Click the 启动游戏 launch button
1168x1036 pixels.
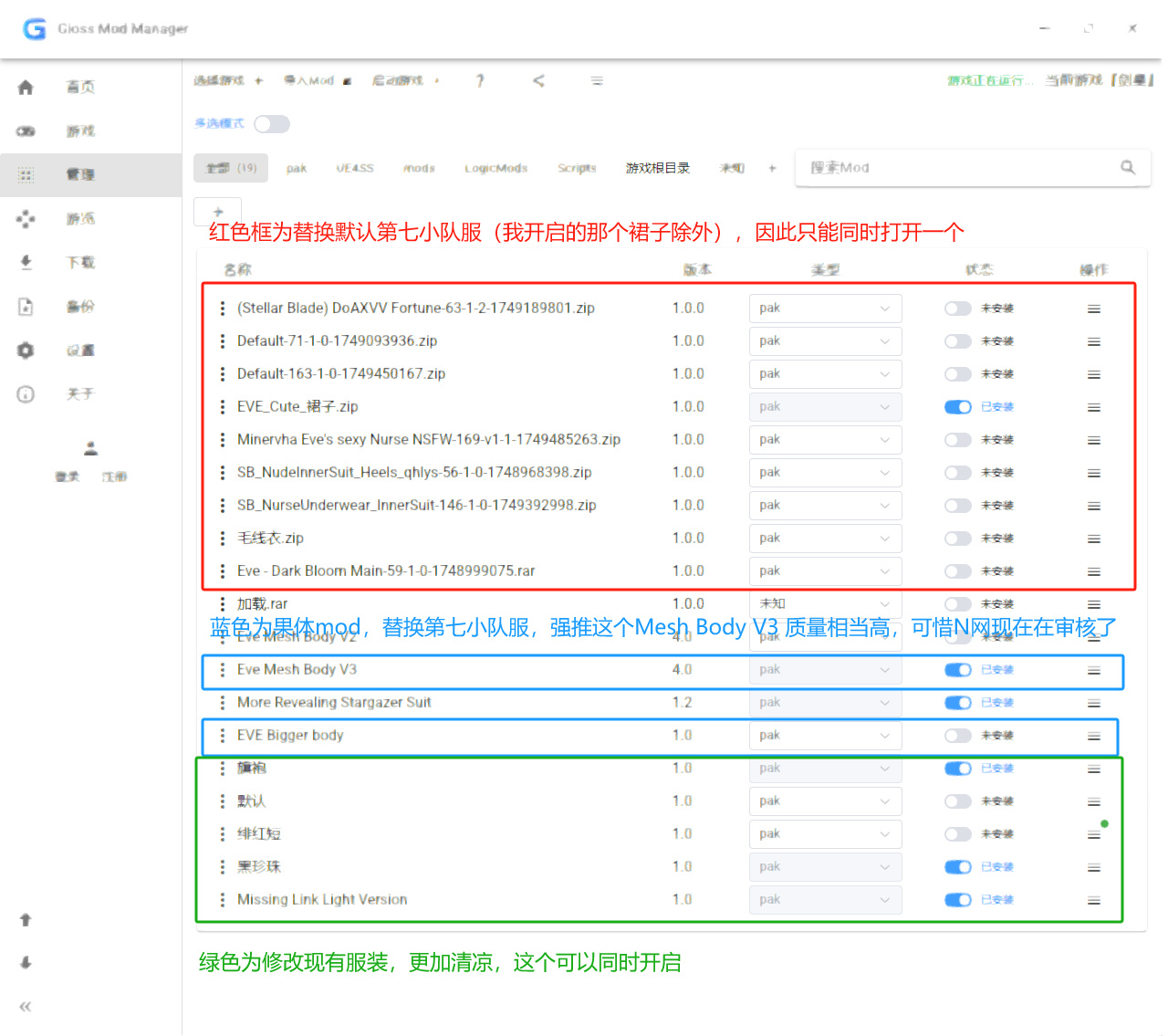point(405,81)
